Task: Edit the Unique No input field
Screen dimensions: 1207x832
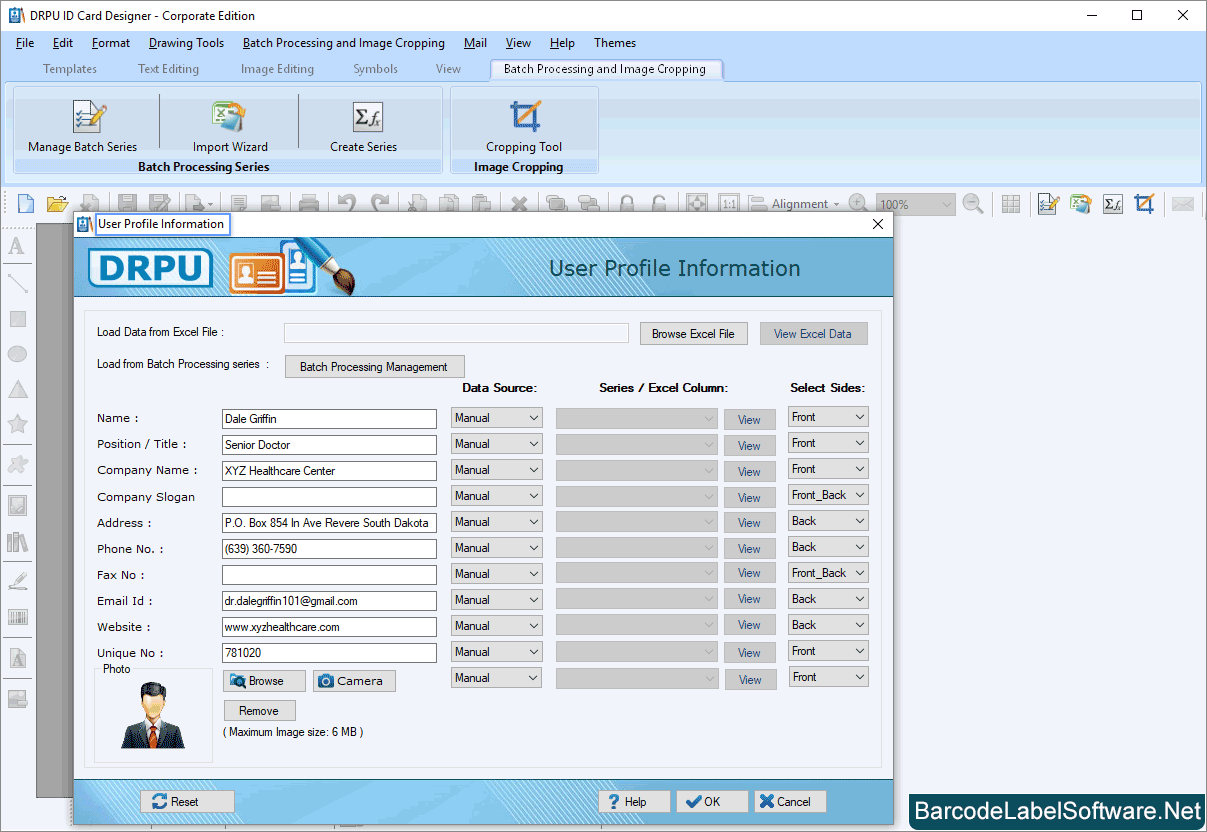Action: [329, 652]
